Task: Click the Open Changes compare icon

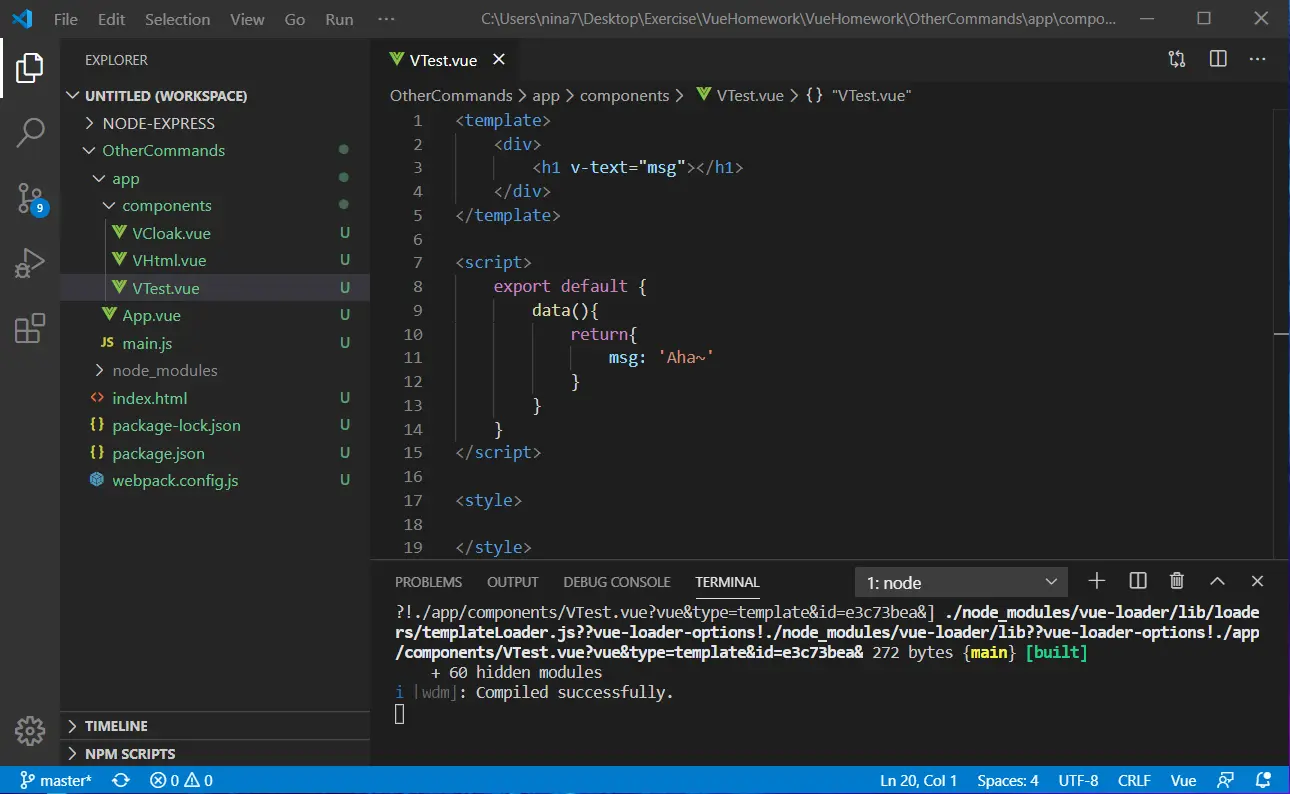Action: [x=1177, y=60]
